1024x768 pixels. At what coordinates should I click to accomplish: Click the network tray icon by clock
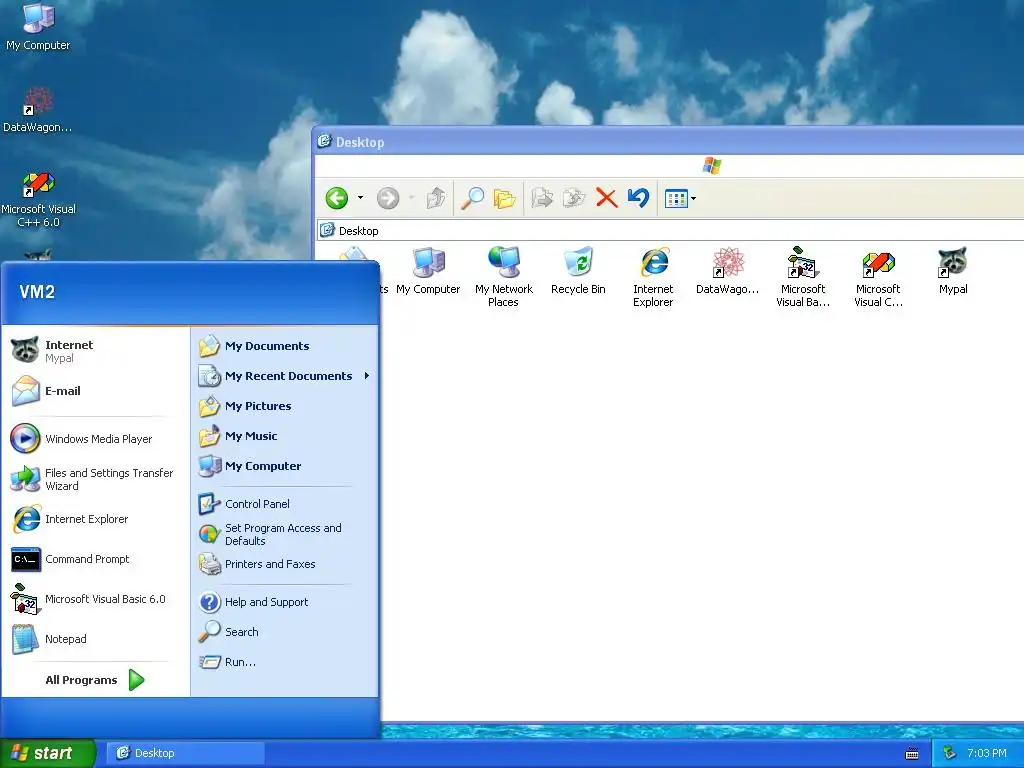point(949,754)
